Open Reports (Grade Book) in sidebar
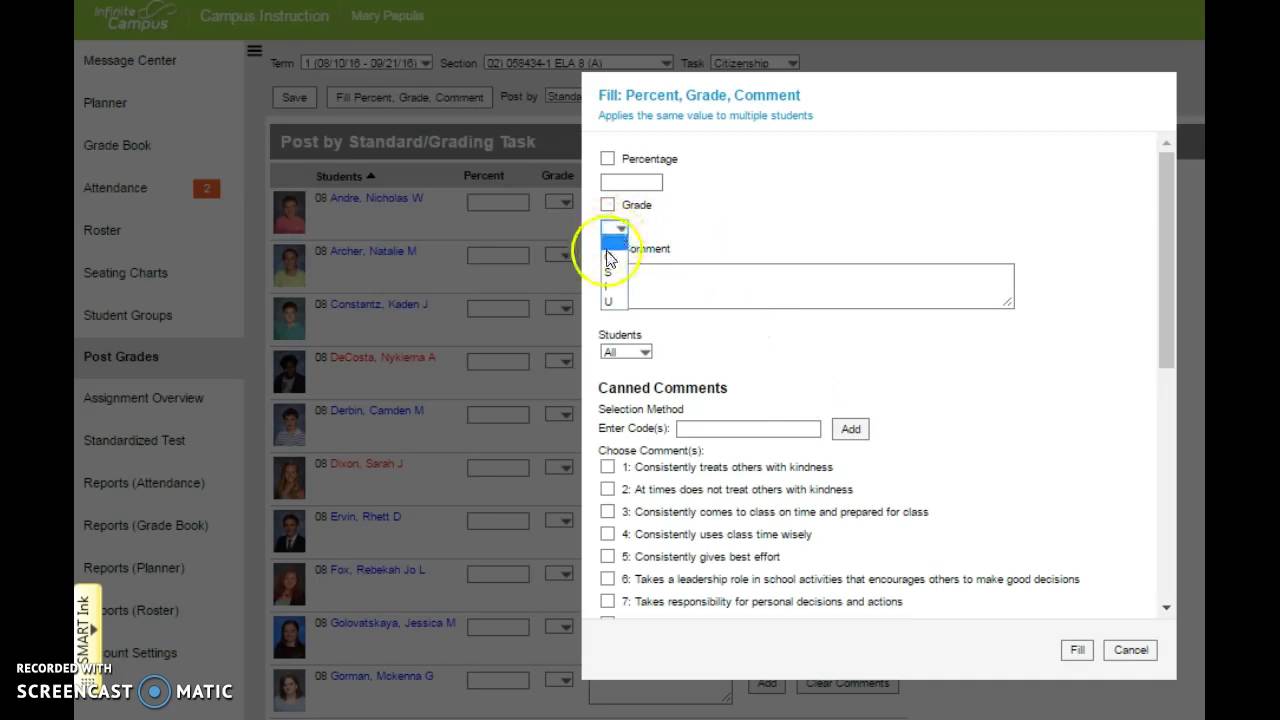The width and height of the screenshot is (1280, 720). pos(146,525)
